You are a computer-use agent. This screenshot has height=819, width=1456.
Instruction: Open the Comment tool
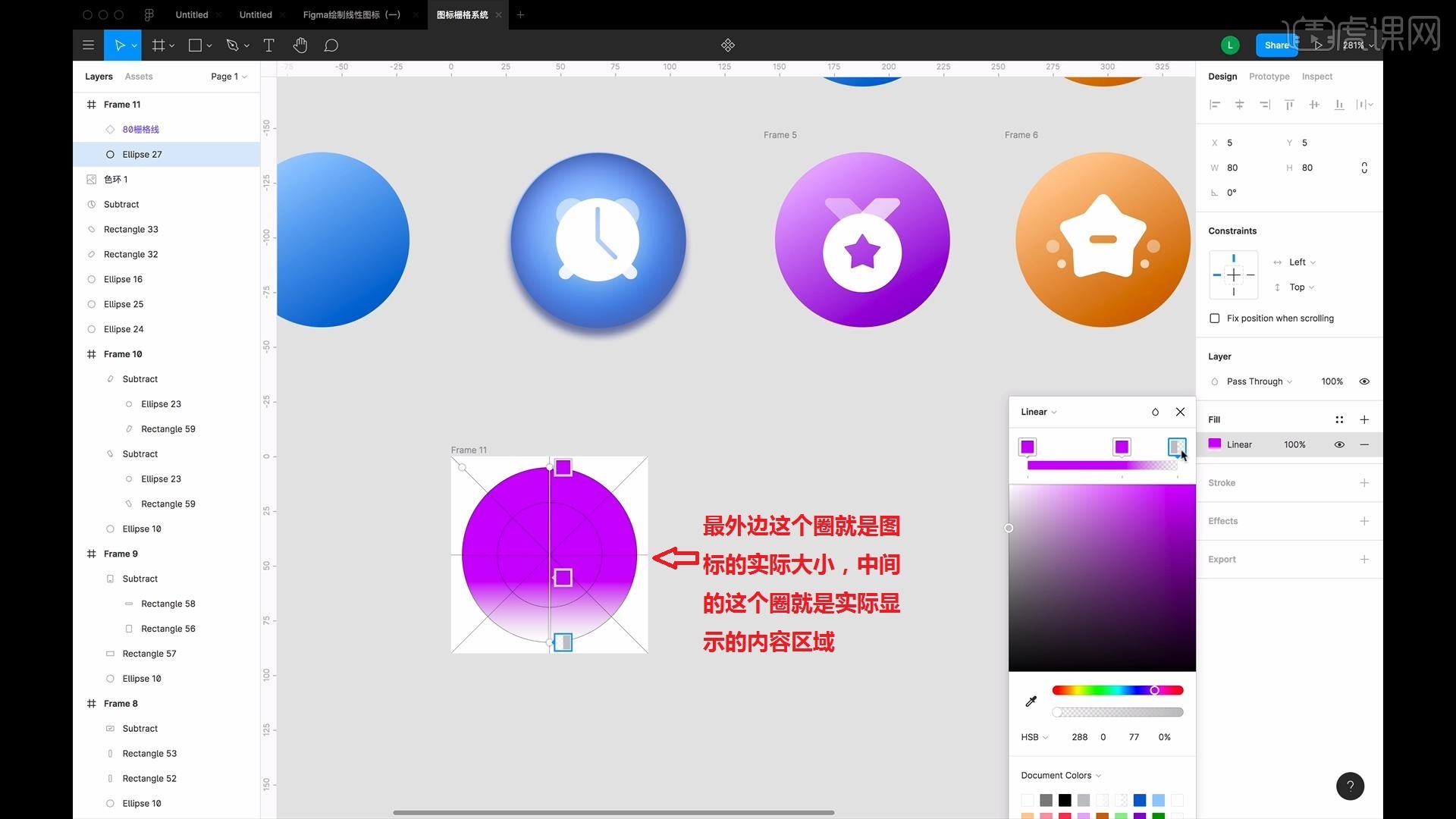[x=331, y=45]
